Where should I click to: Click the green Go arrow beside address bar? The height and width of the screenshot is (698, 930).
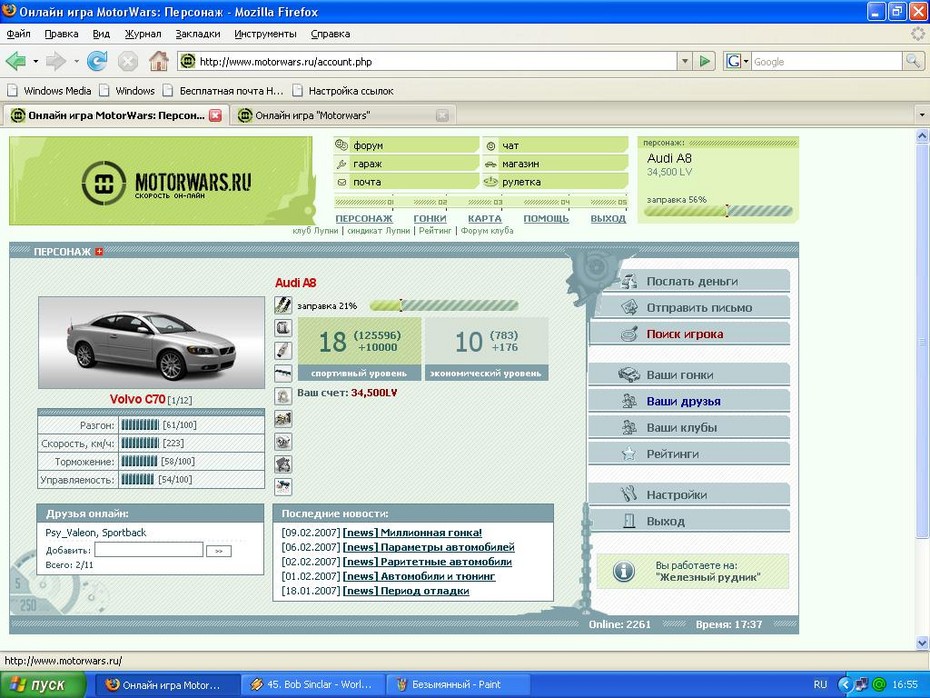coord(705,61)
